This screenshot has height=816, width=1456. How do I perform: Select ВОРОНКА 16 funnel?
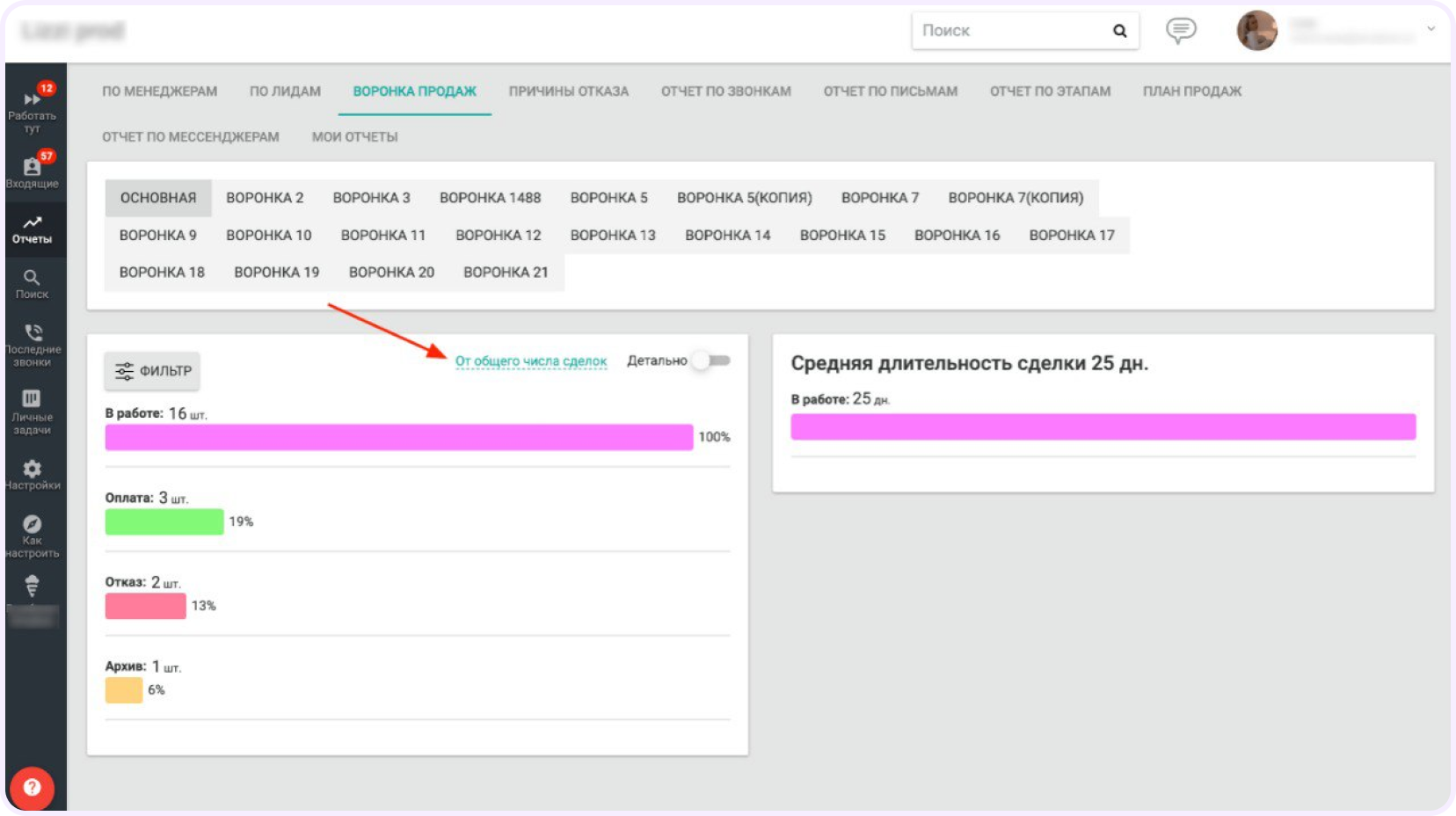point(957,236)
